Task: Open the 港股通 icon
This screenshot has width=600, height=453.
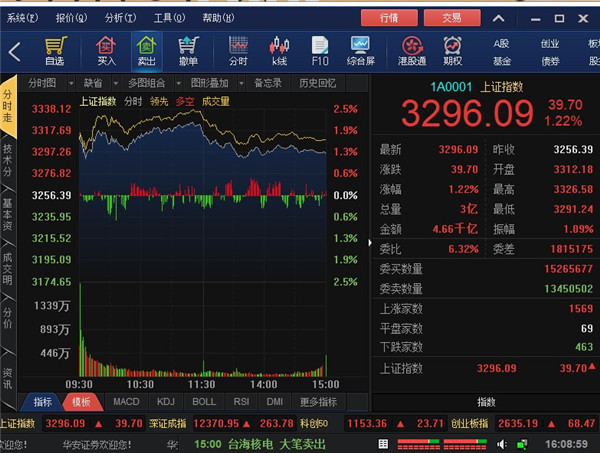Action: click(x=412, y=50)
